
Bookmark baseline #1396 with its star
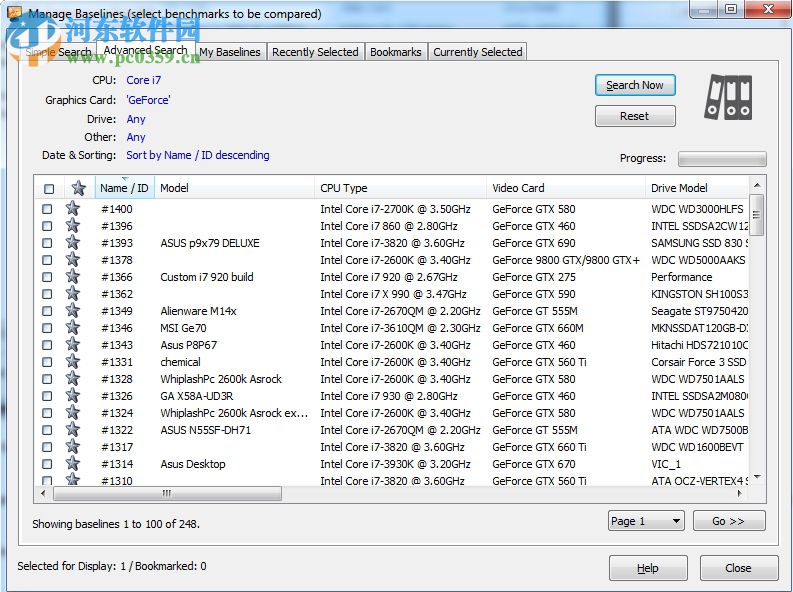click(73, 225)
